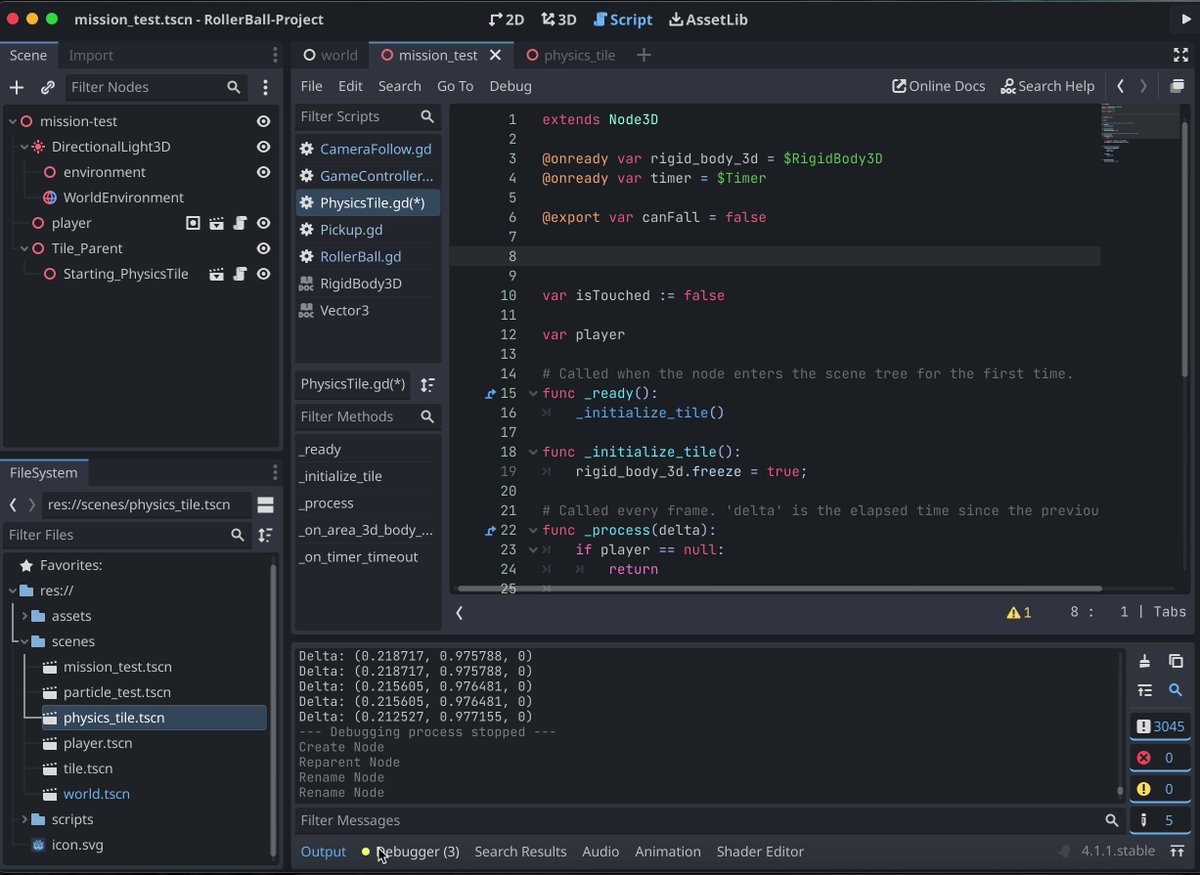
Task: Toggle distraction-free mode in script editor
Action: tap(1180, 55)
